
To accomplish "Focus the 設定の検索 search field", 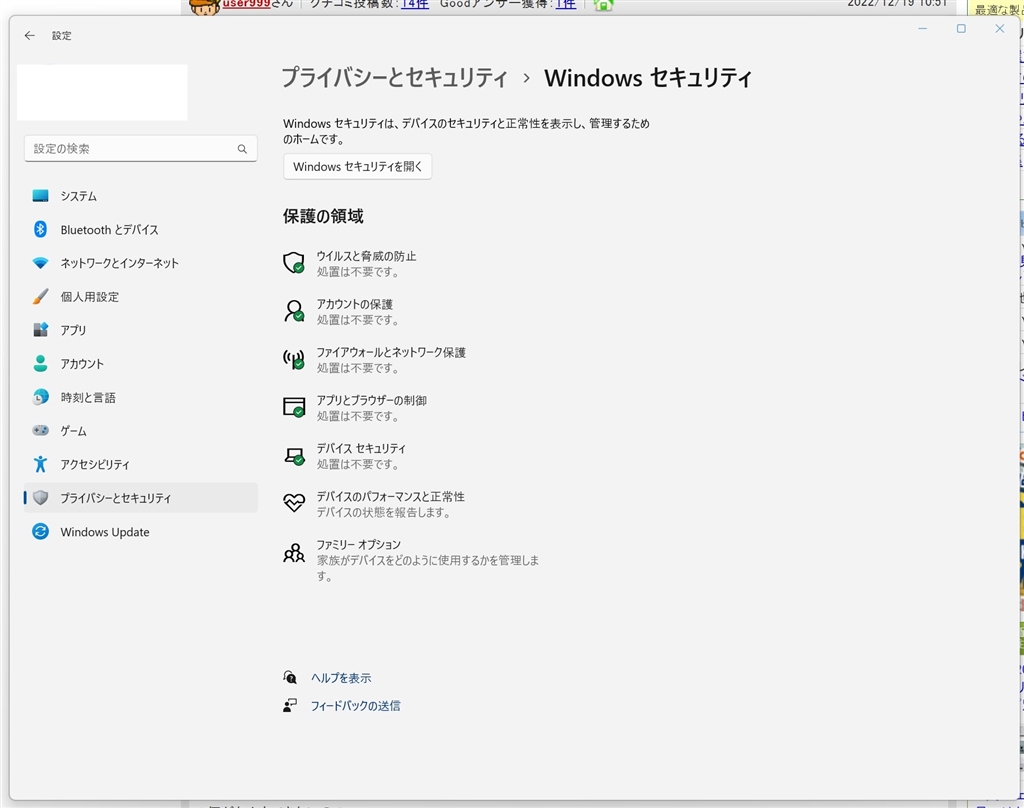I will (140, 149).
